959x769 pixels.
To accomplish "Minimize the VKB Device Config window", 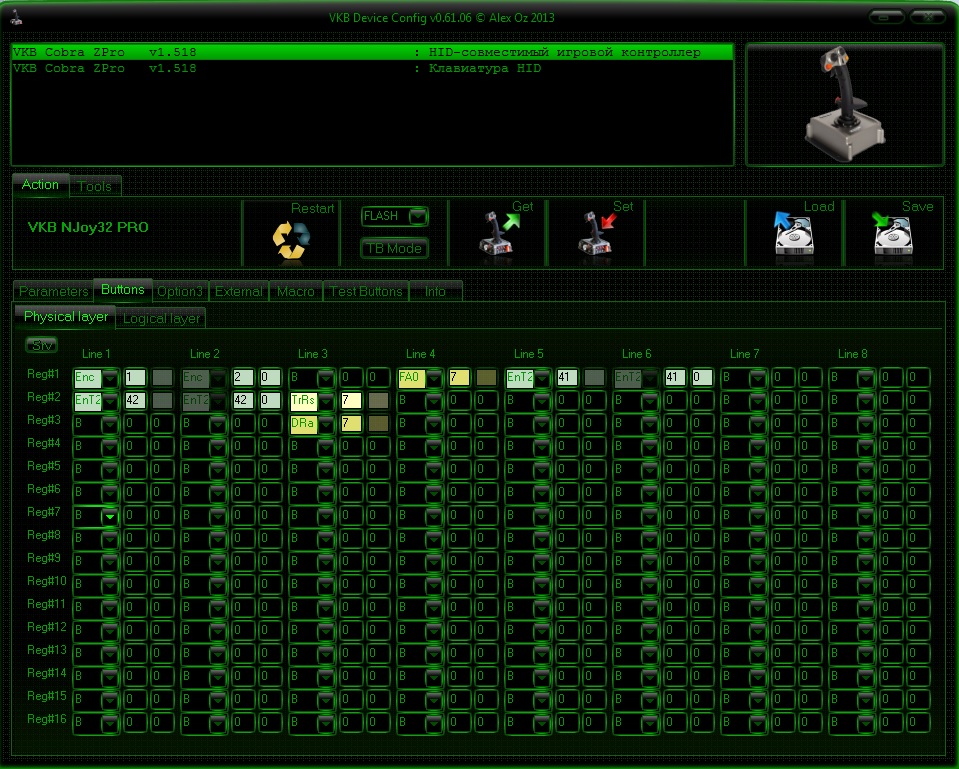I will click(x=886, y=17).
